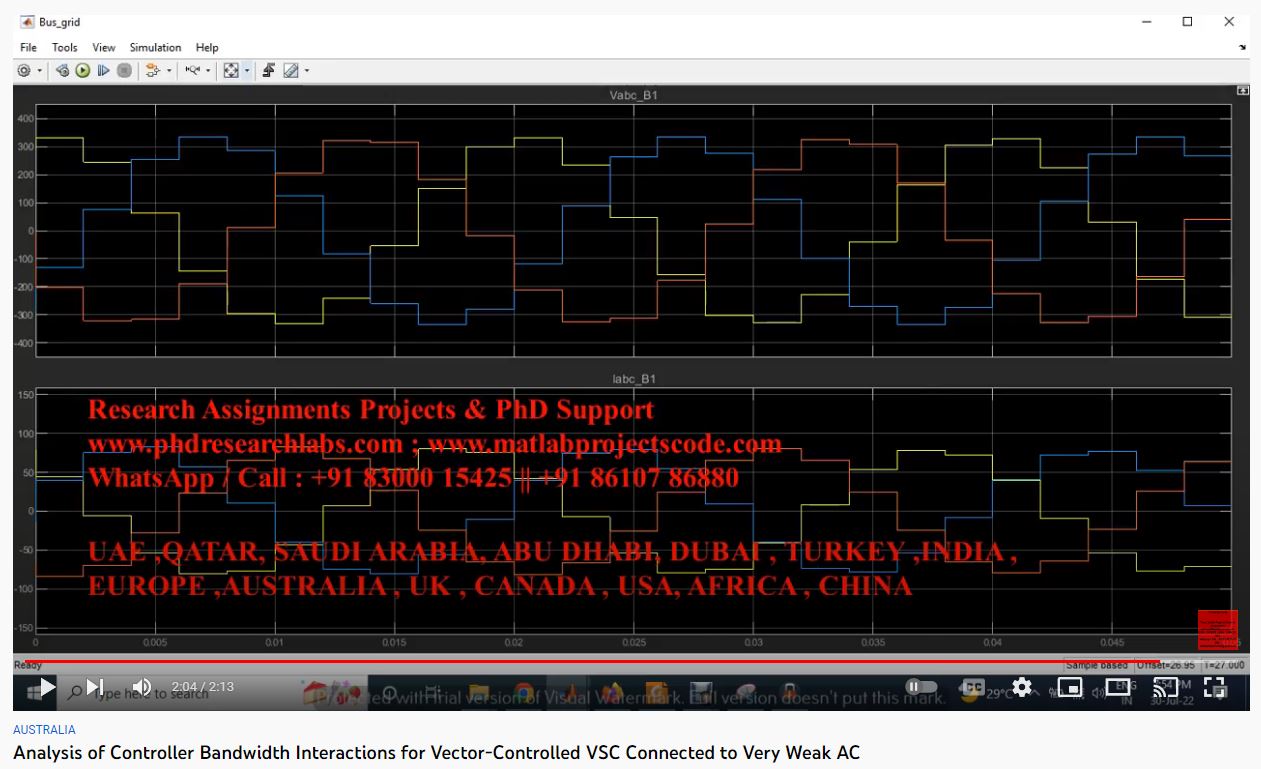Click the Stop simulation icon

124,71
